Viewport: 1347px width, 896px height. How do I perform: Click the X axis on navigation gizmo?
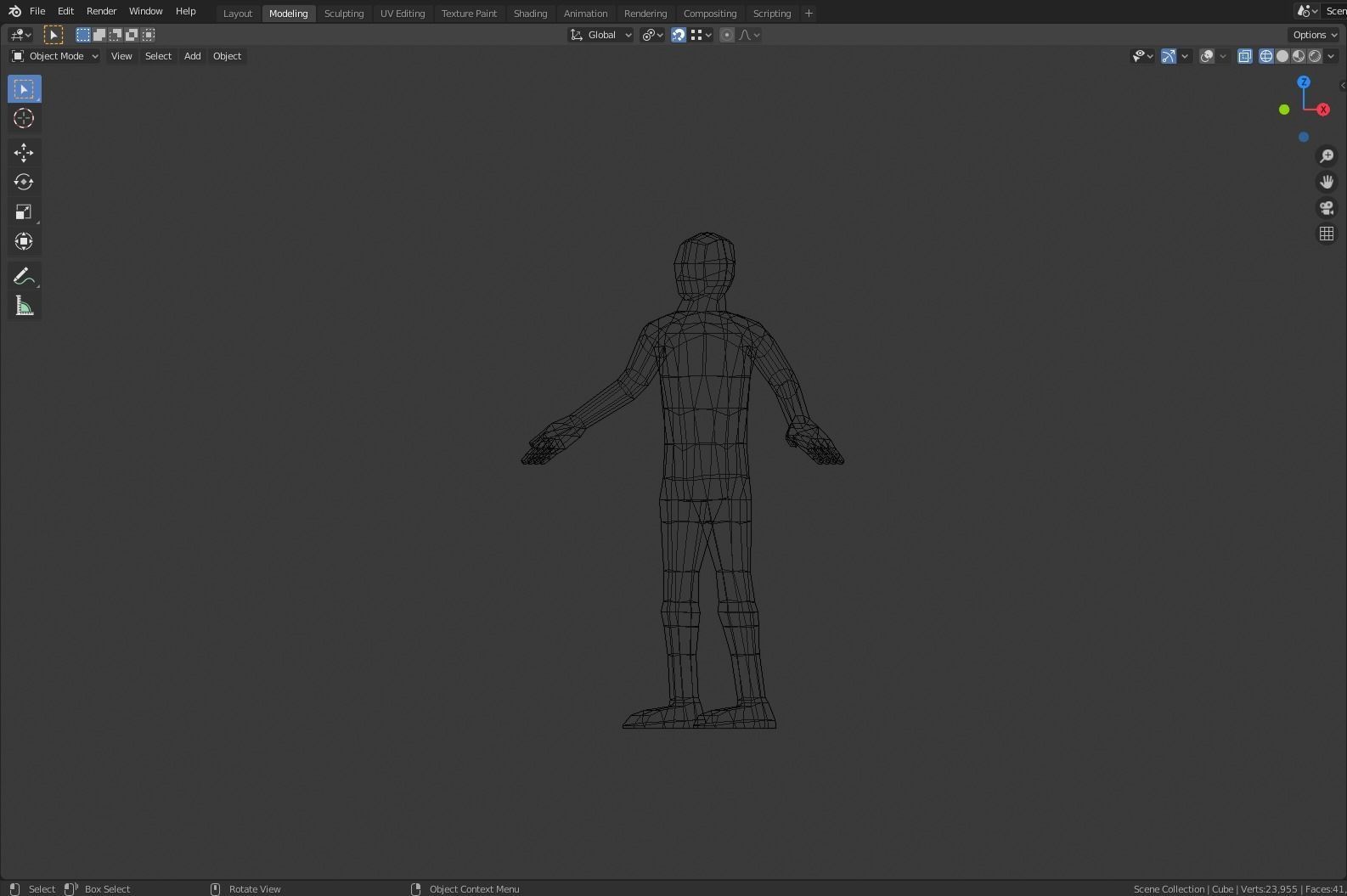point(1323,110)
